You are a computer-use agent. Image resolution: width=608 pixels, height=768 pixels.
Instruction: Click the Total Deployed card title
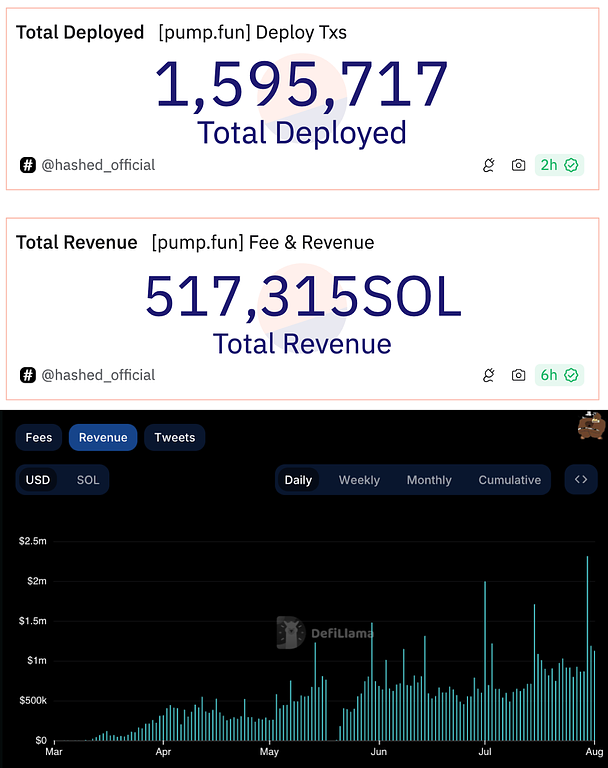pyautogui.click(x=80, y=32)
